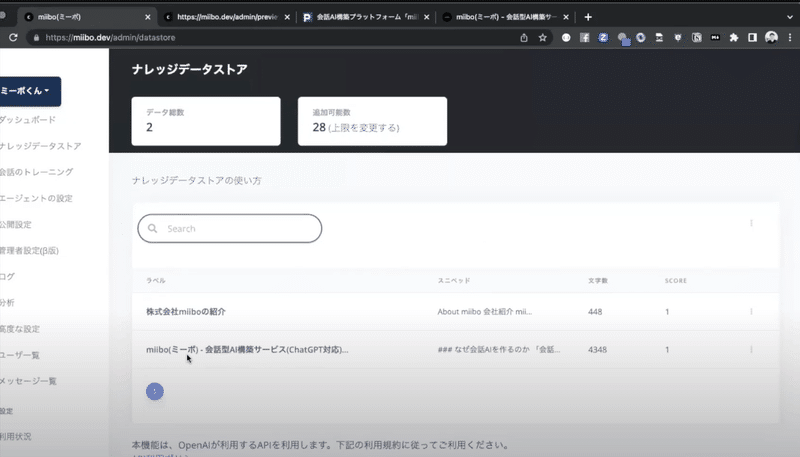The height and width of the screenshot is (457, 800).
Task: Click the address bar URL
Action: pos(110,38)
